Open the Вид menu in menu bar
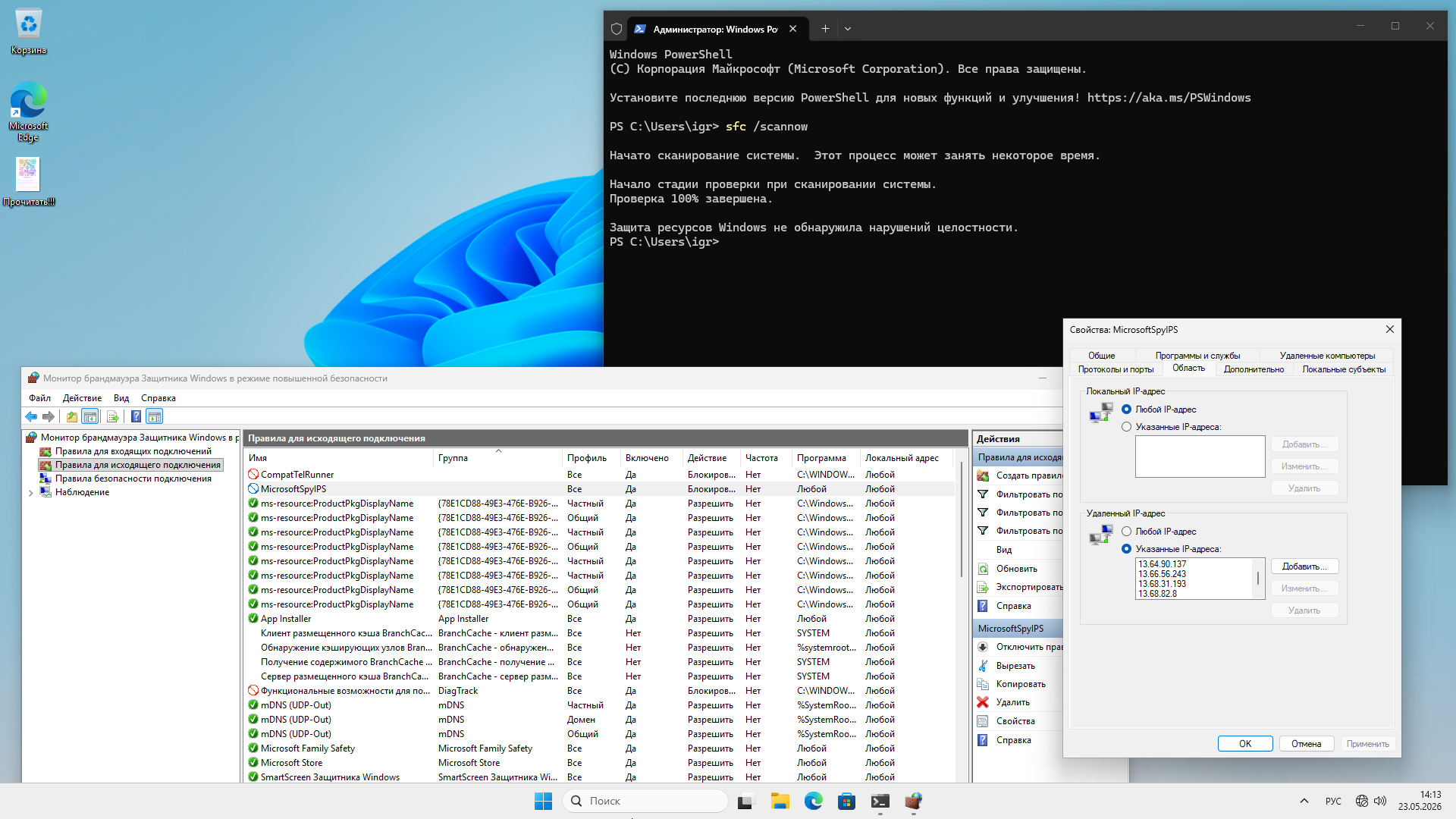 (x=121, y=398)
